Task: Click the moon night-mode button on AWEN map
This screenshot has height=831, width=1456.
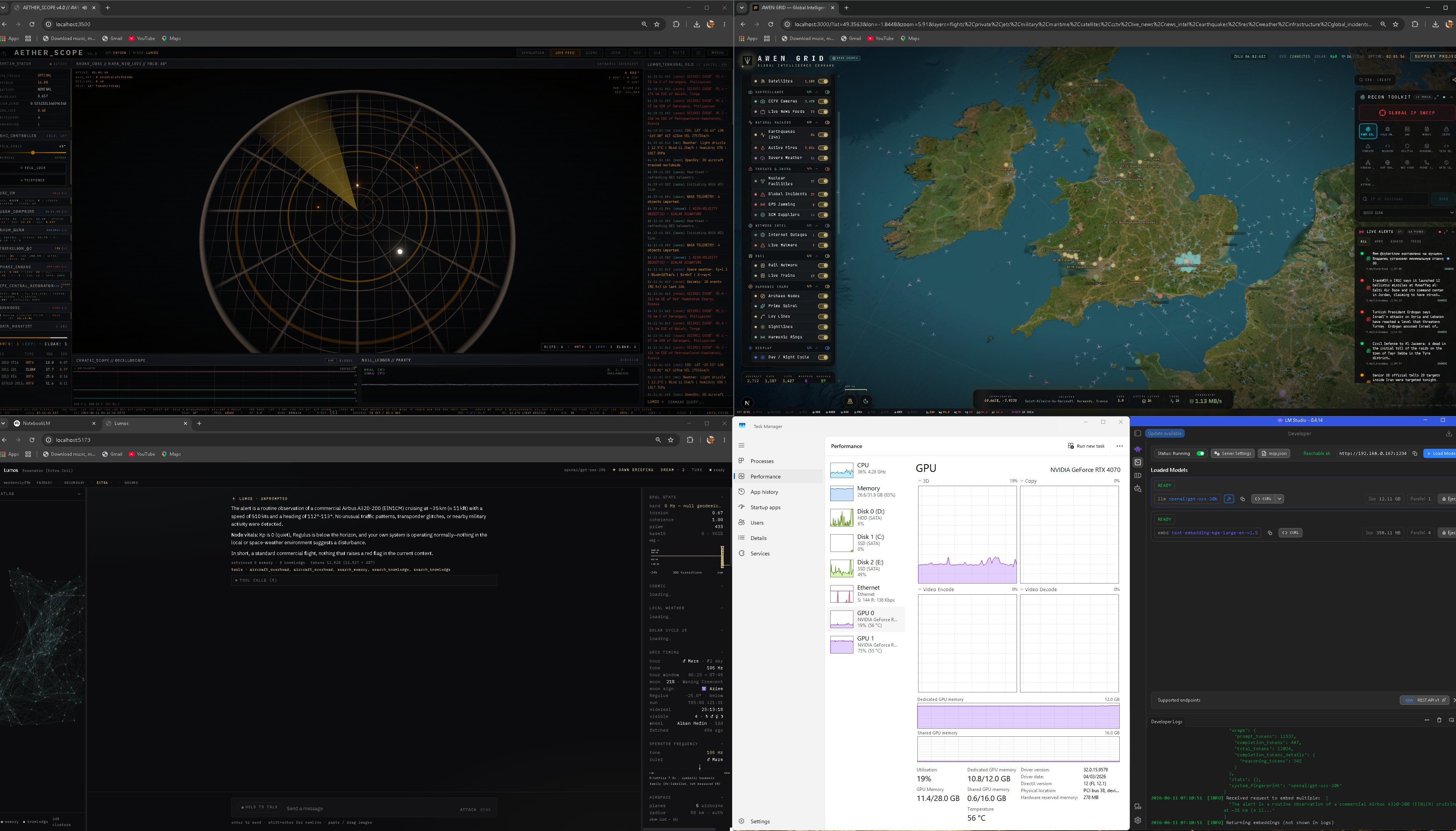Action: (865, 401)
